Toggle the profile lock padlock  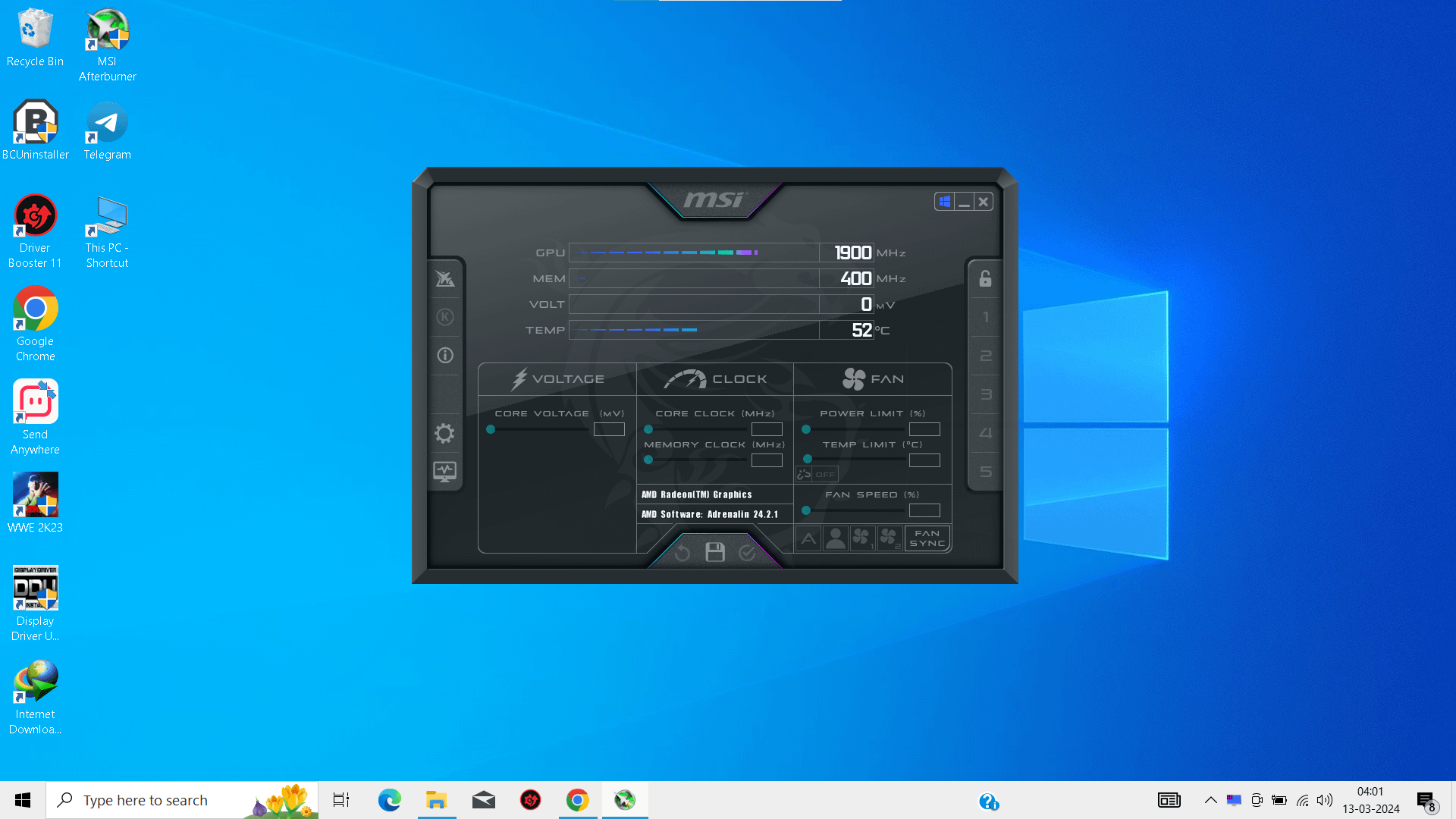(985, 278)
